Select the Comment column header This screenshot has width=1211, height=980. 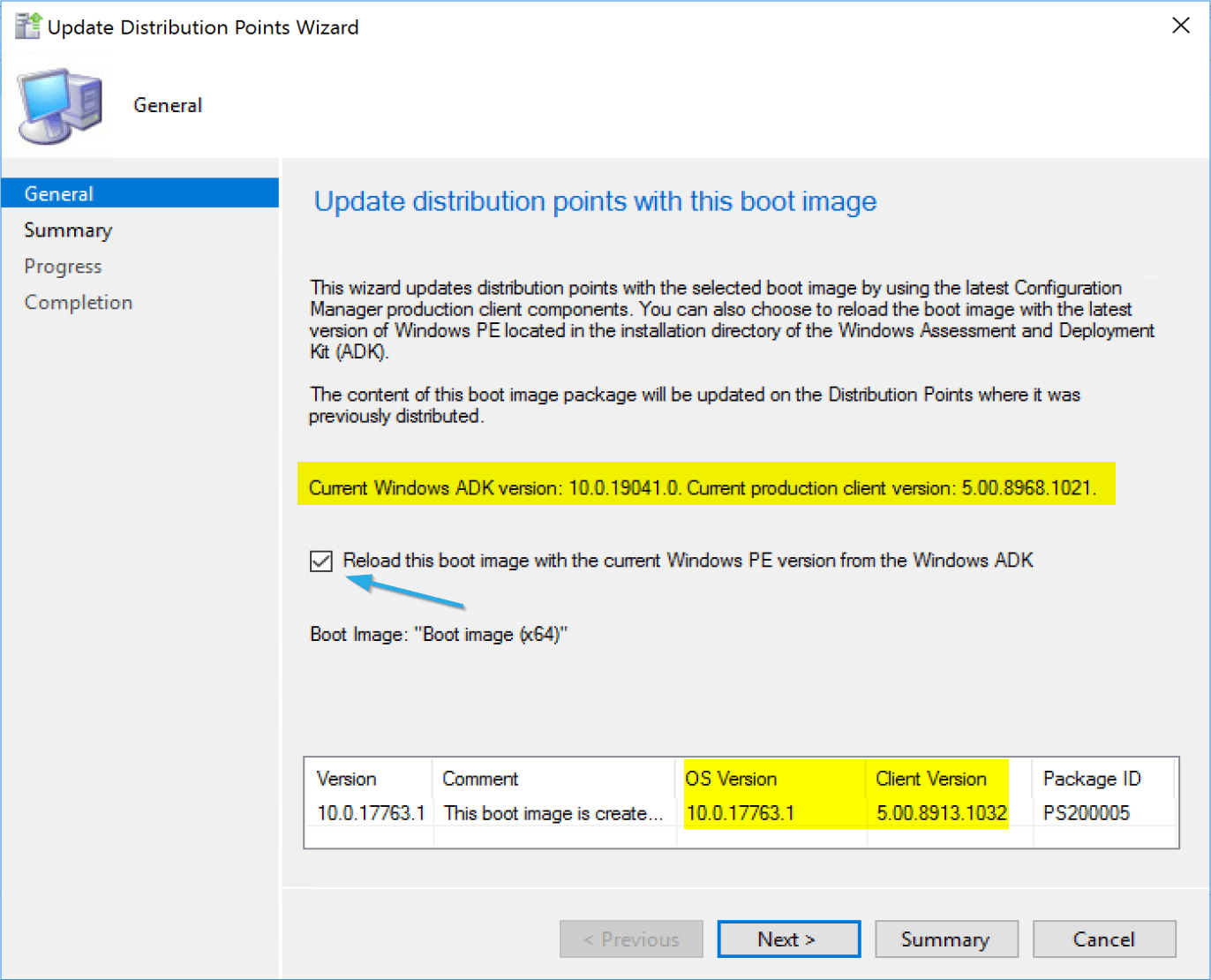point(481,779)
